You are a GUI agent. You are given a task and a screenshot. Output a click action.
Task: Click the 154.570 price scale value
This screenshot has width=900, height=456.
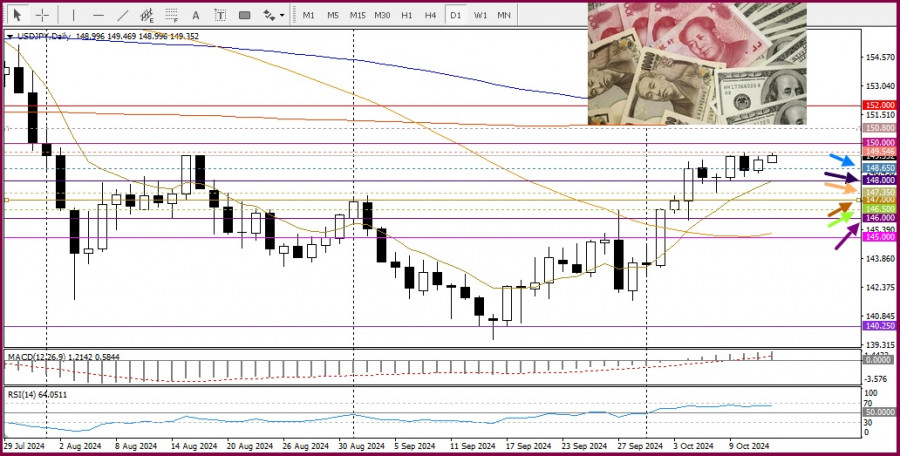click(879, 57)
